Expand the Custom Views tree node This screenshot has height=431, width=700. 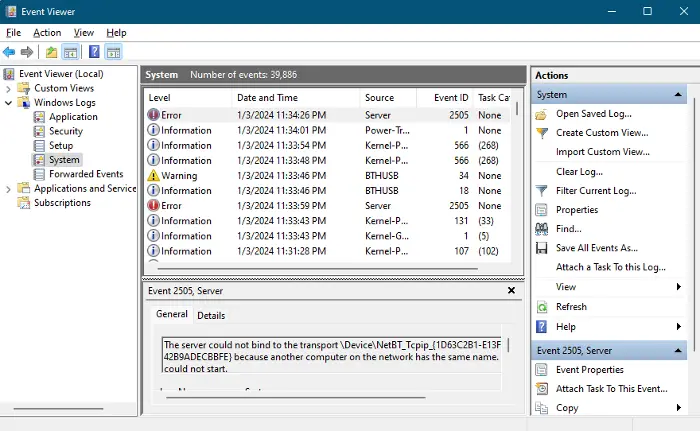[9, 88]
